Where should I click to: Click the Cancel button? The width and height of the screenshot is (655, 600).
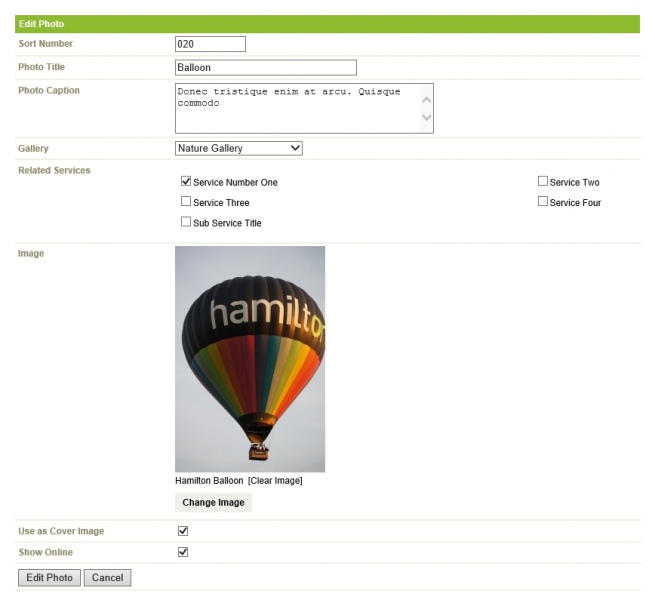[x=107, y=577]
